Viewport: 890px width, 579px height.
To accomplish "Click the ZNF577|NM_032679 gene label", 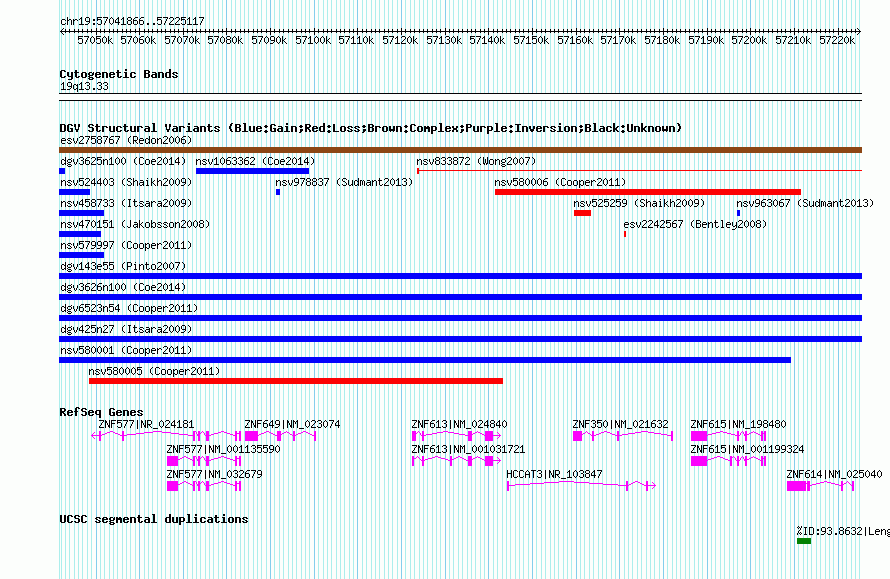I will [215, 474].
